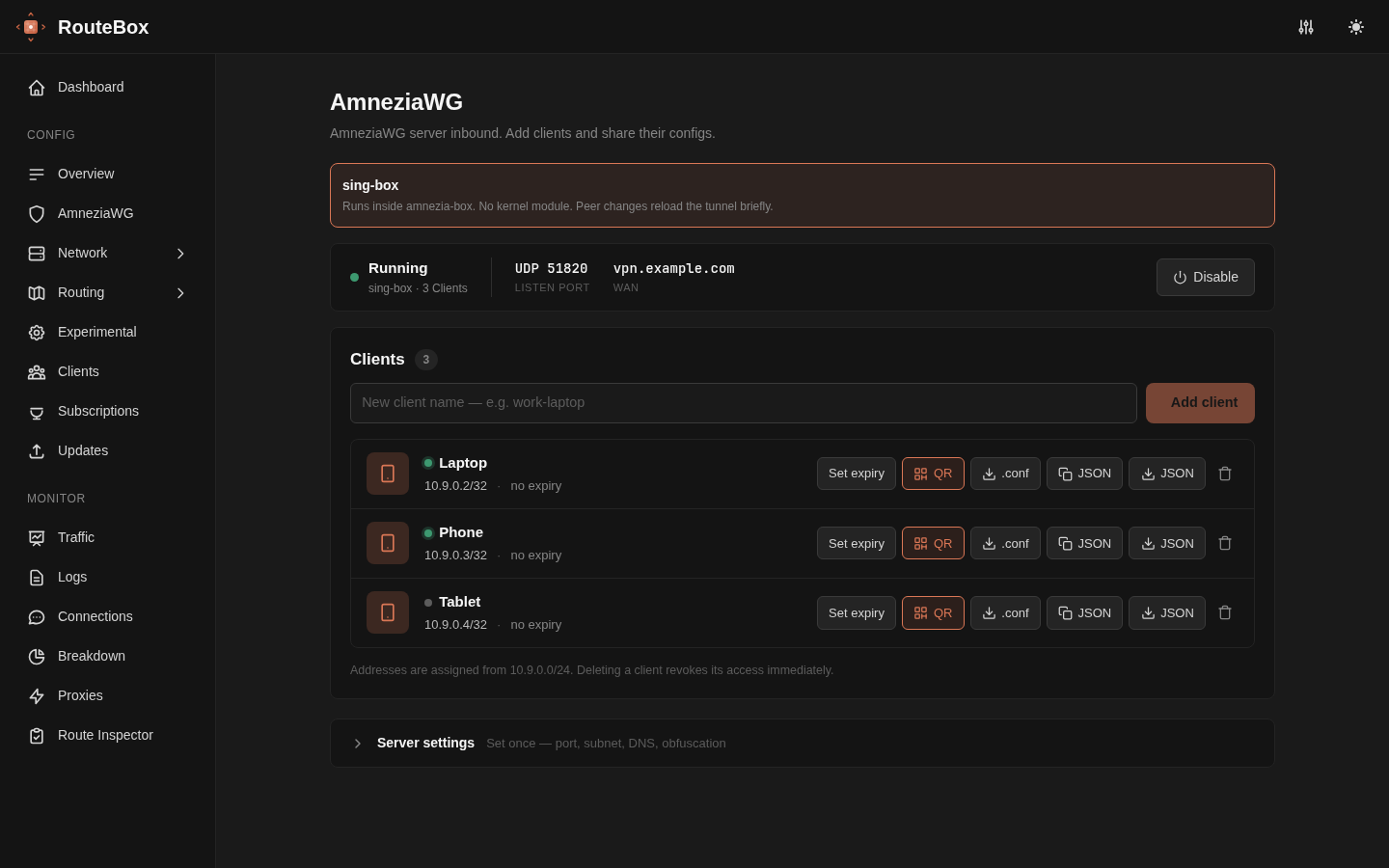Click the Breakdown pie chart icon

37,657
